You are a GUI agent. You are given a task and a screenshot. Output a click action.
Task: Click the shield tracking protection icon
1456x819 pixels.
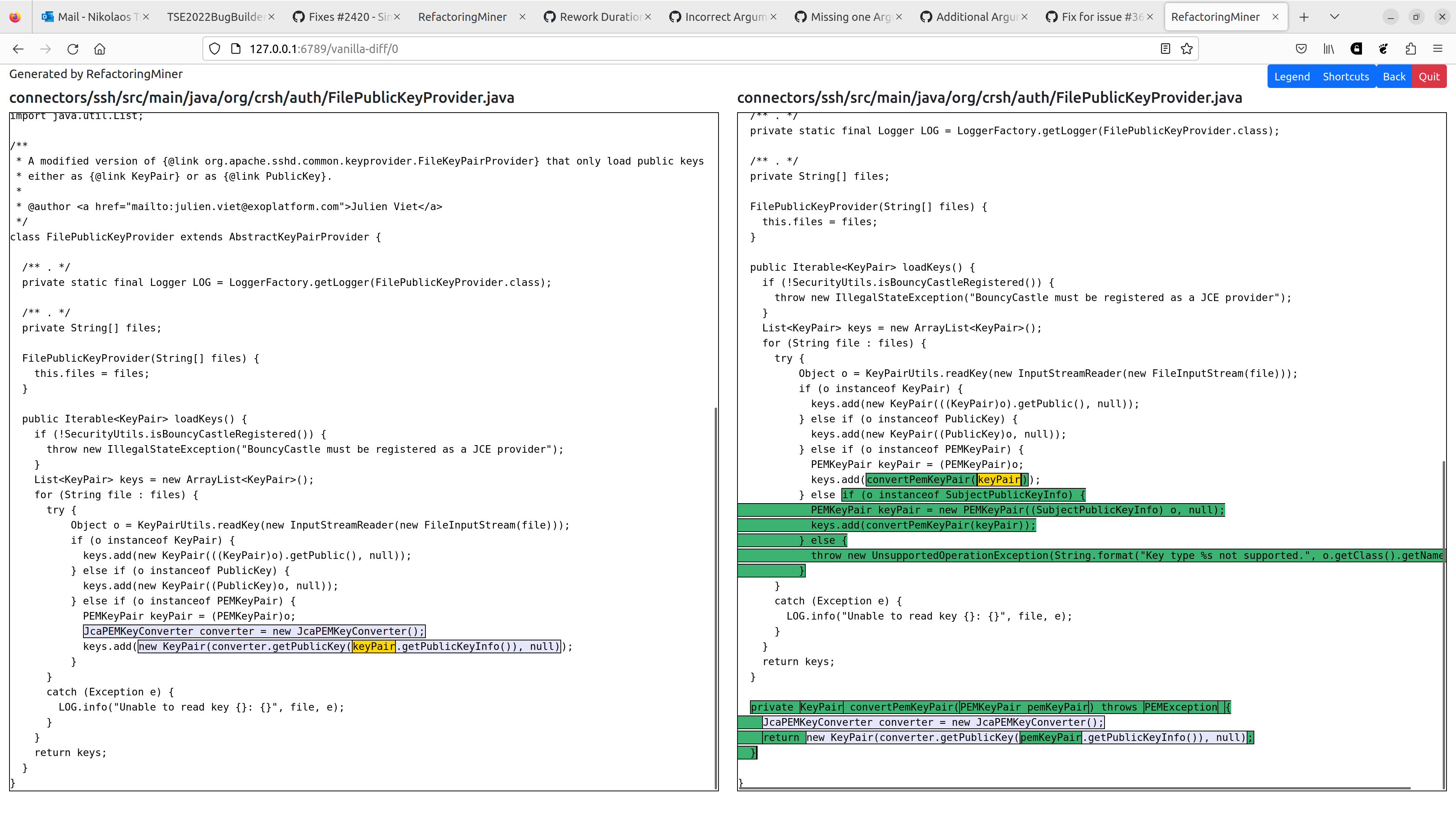coord(214,49)
